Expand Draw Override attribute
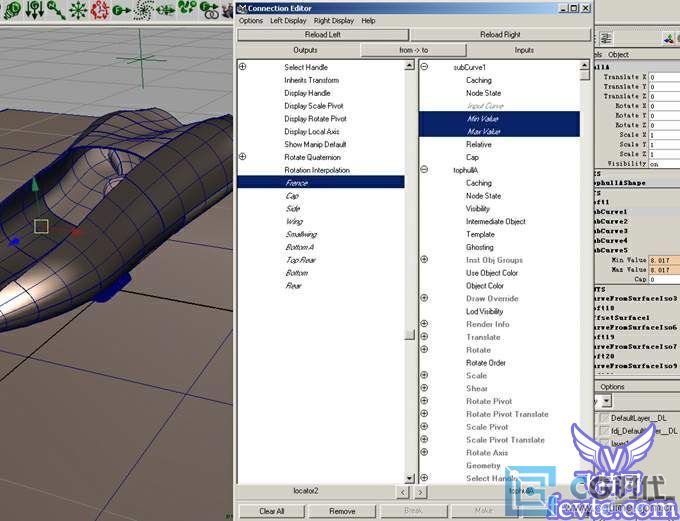This screenshot has width=680, height=521. [425, 298]
